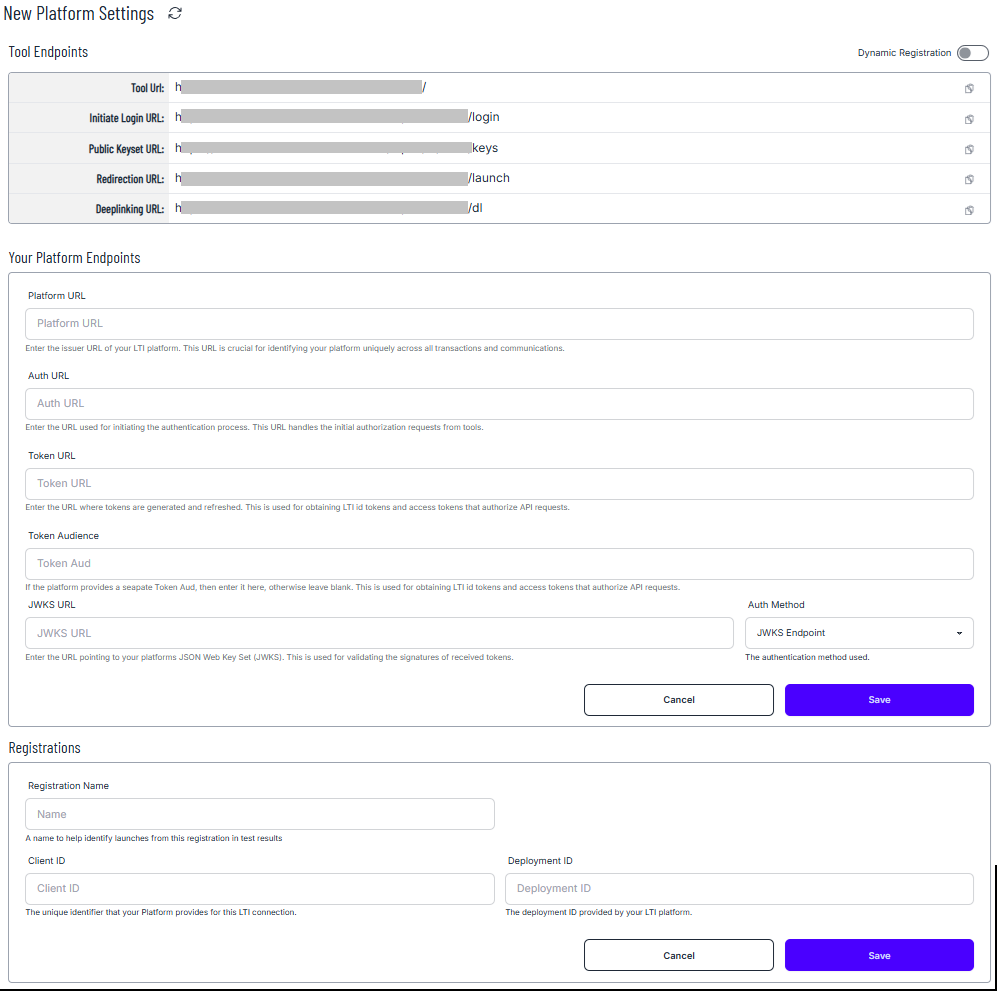Image resolution: width=997 pixels, height=991 pixels.
Task: Copy the Initiate Login URL
Action: (x=968, y=118)
